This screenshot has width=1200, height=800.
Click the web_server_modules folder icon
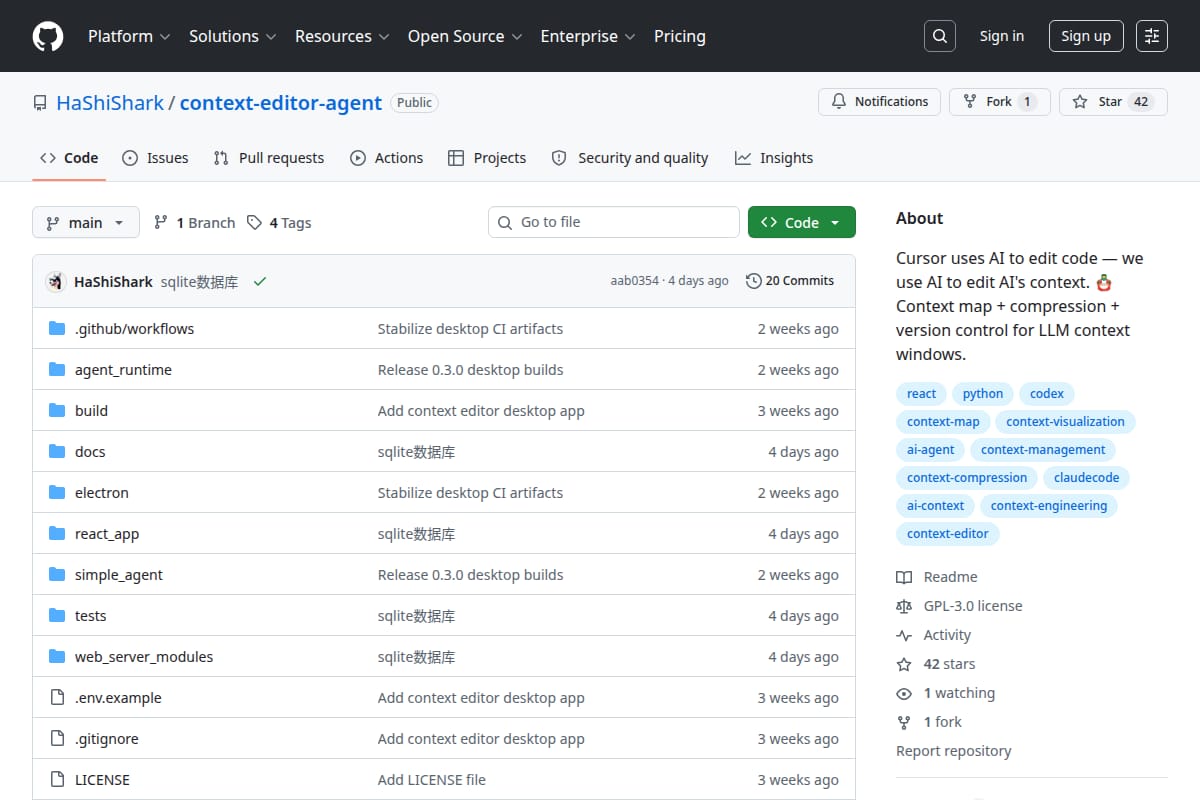57,657
